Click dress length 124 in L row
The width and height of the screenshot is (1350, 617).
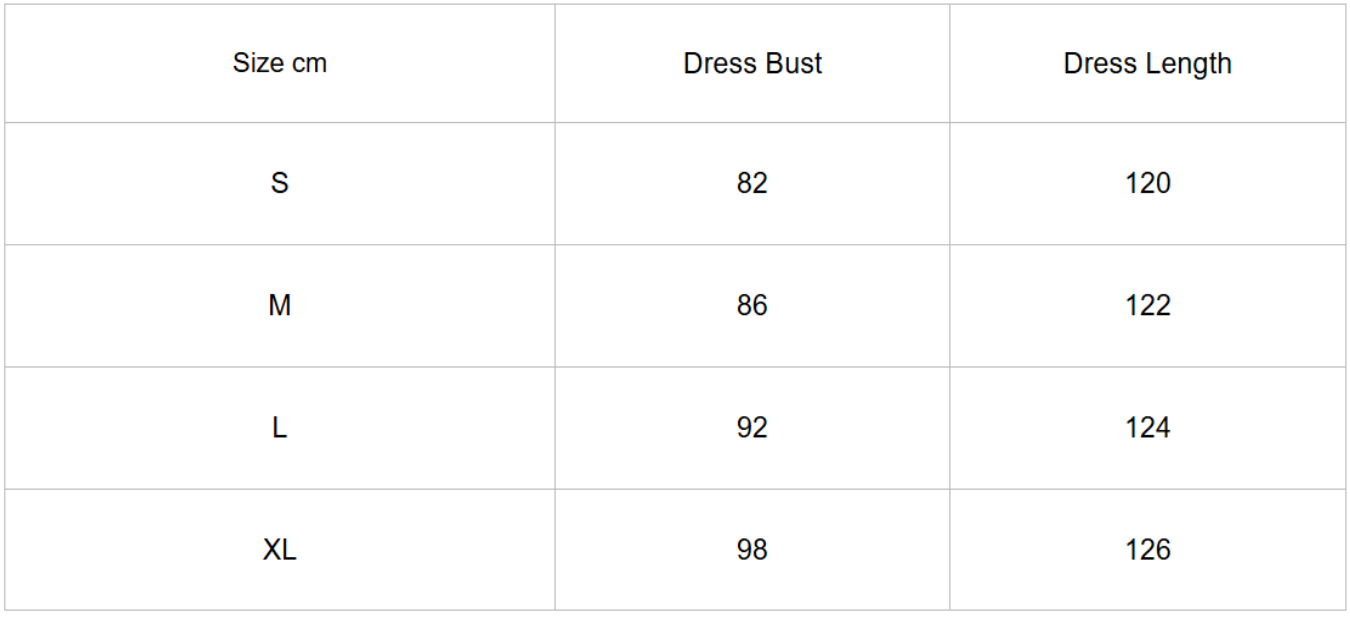click(x=1147, y=427)
